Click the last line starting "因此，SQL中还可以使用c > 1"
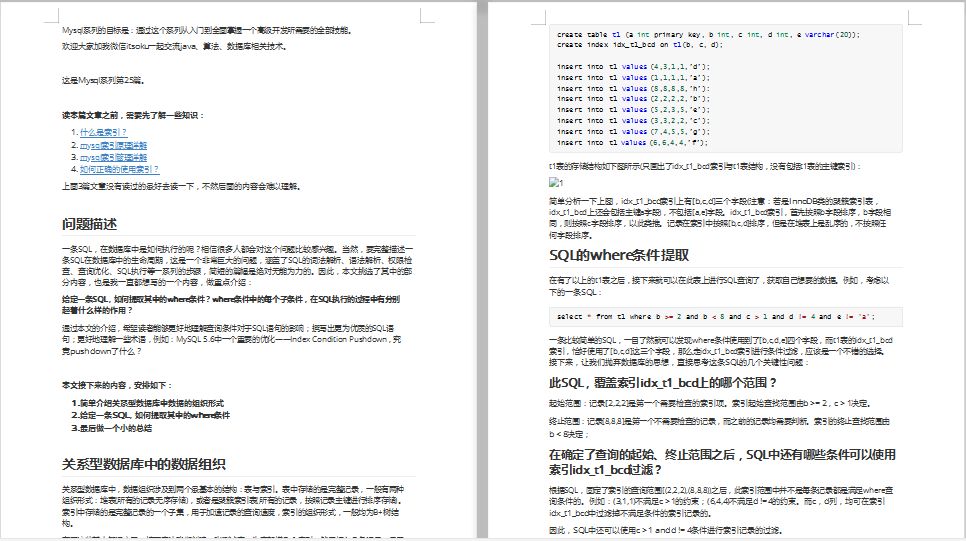The image size is (966, 541). pos(666,530)
